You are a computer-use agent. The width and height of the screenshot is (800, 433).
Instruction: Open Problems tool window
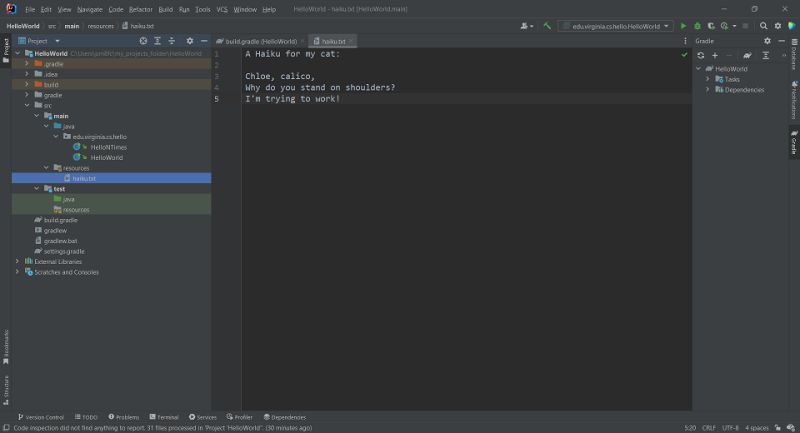point(123,417)
